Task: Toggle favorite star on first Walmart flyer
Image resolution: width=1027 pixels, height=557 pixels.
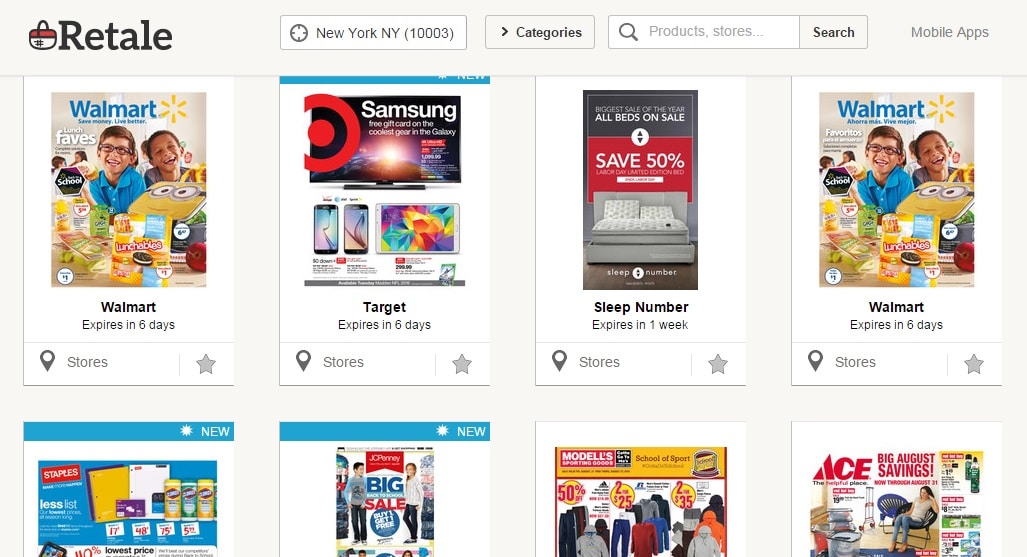Action: point(206,364)
